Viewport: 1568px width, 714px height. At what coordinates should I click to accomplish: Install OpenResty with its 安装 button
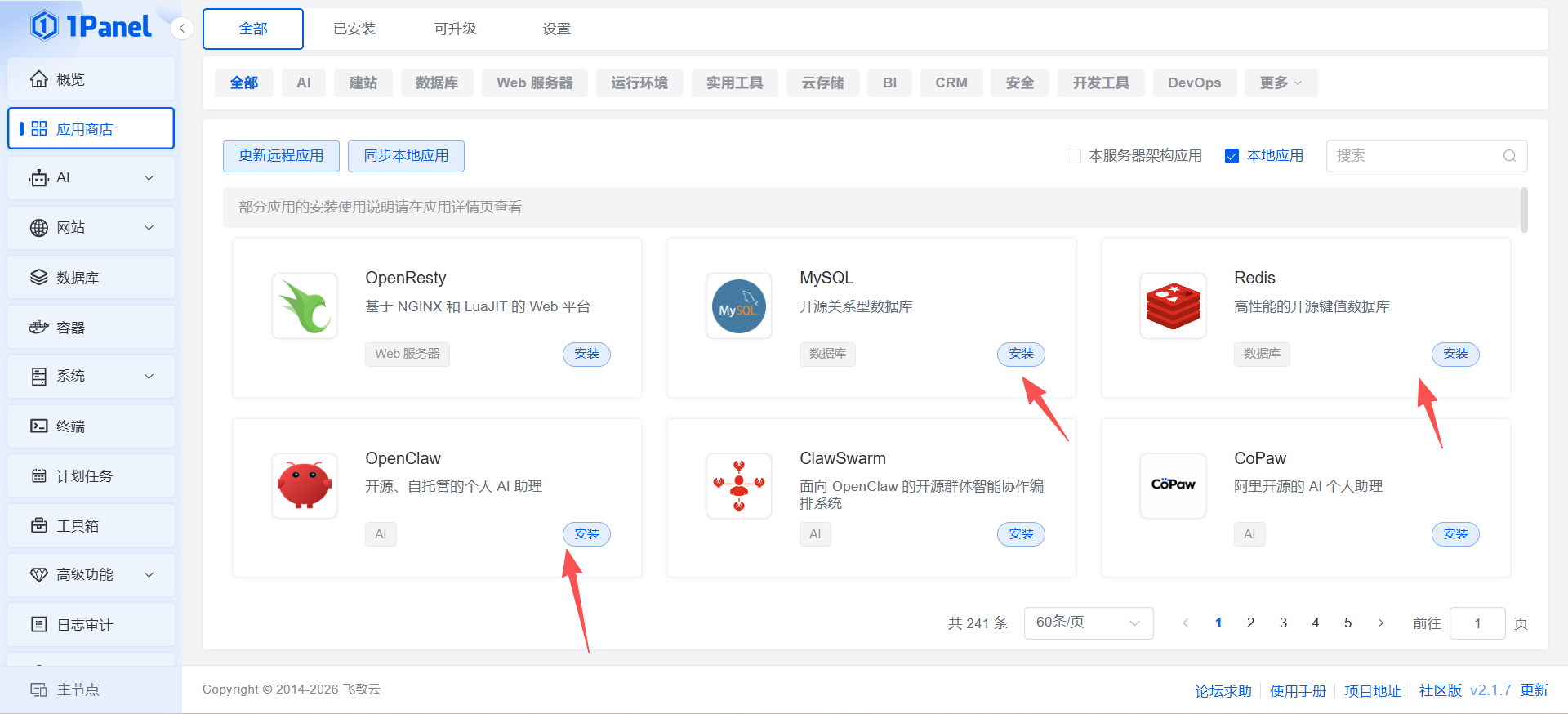click(586, 354)
